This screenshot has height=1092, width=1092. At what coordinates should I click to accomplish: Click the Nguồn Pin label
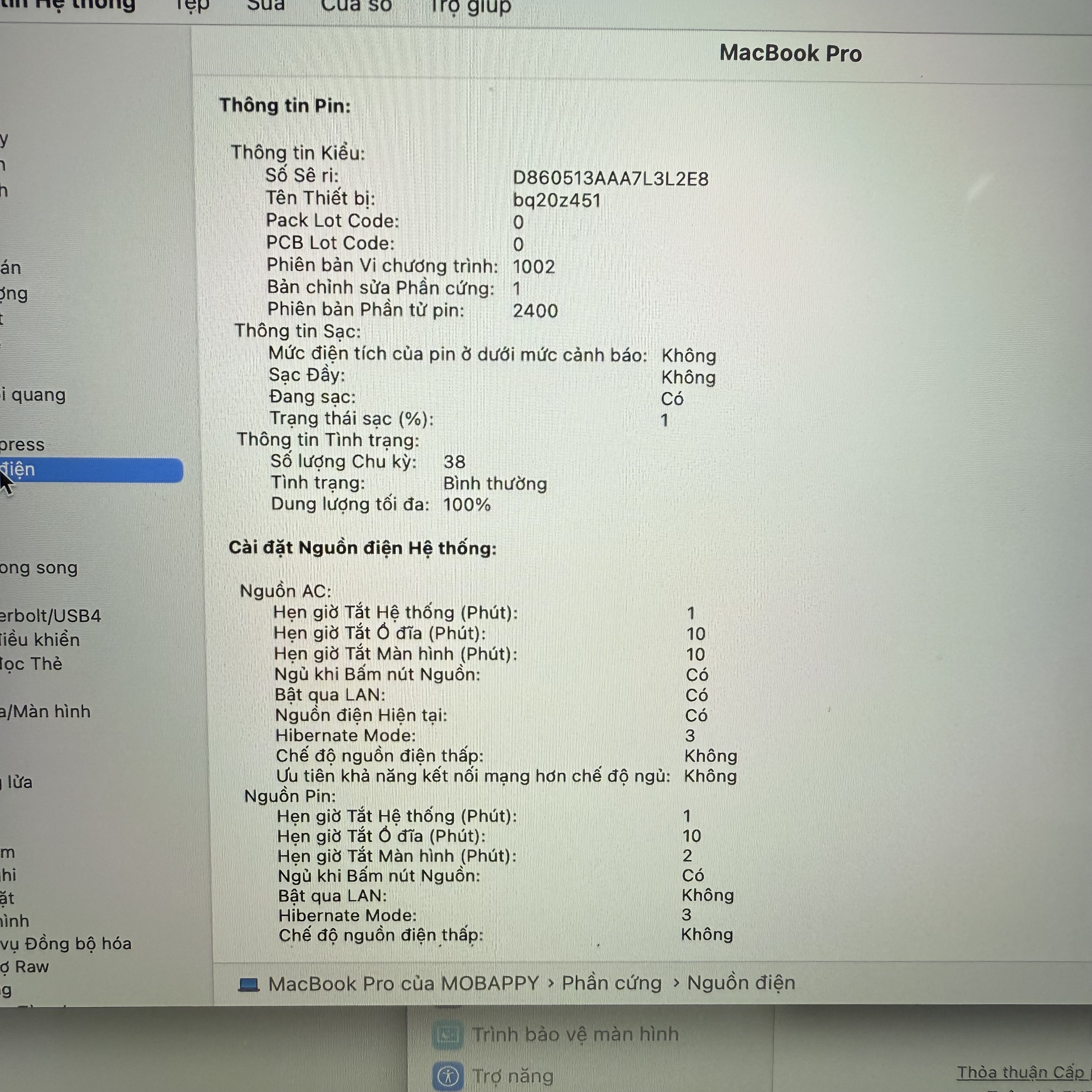tap(290, 796)
